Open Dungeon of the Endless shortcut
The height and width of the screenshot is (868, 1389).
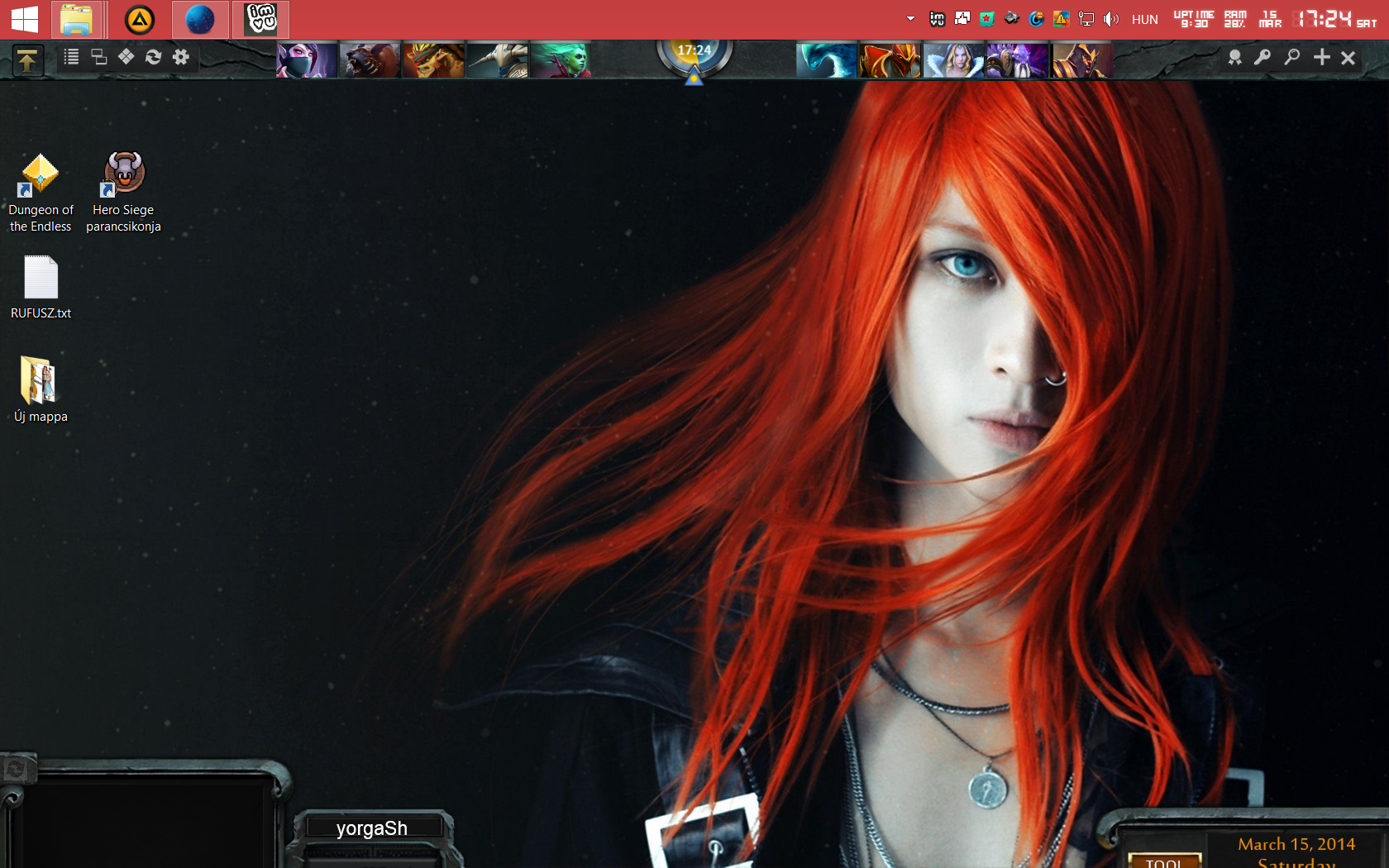41,192
